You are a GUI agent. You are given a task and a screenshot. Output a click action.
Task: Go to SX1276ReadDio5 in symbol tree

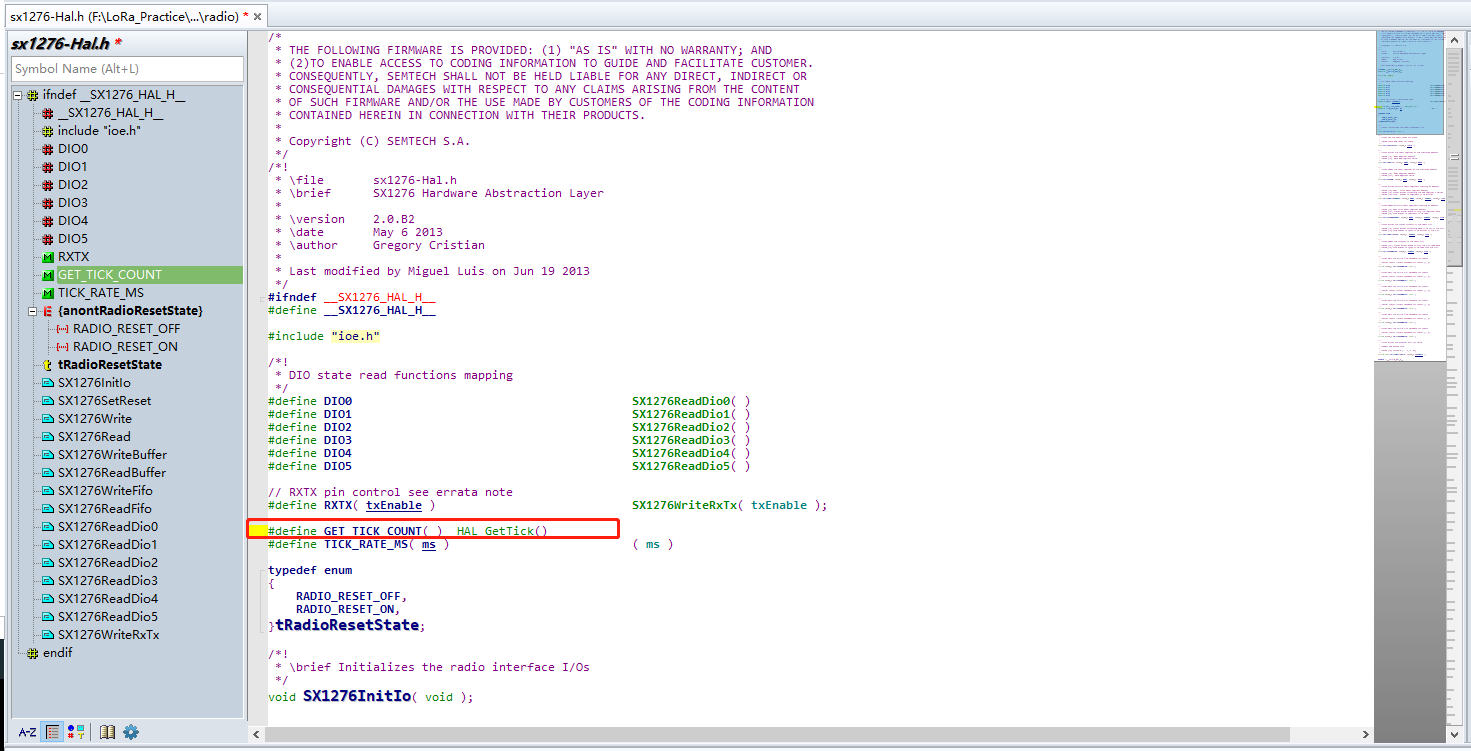(107, 617)
